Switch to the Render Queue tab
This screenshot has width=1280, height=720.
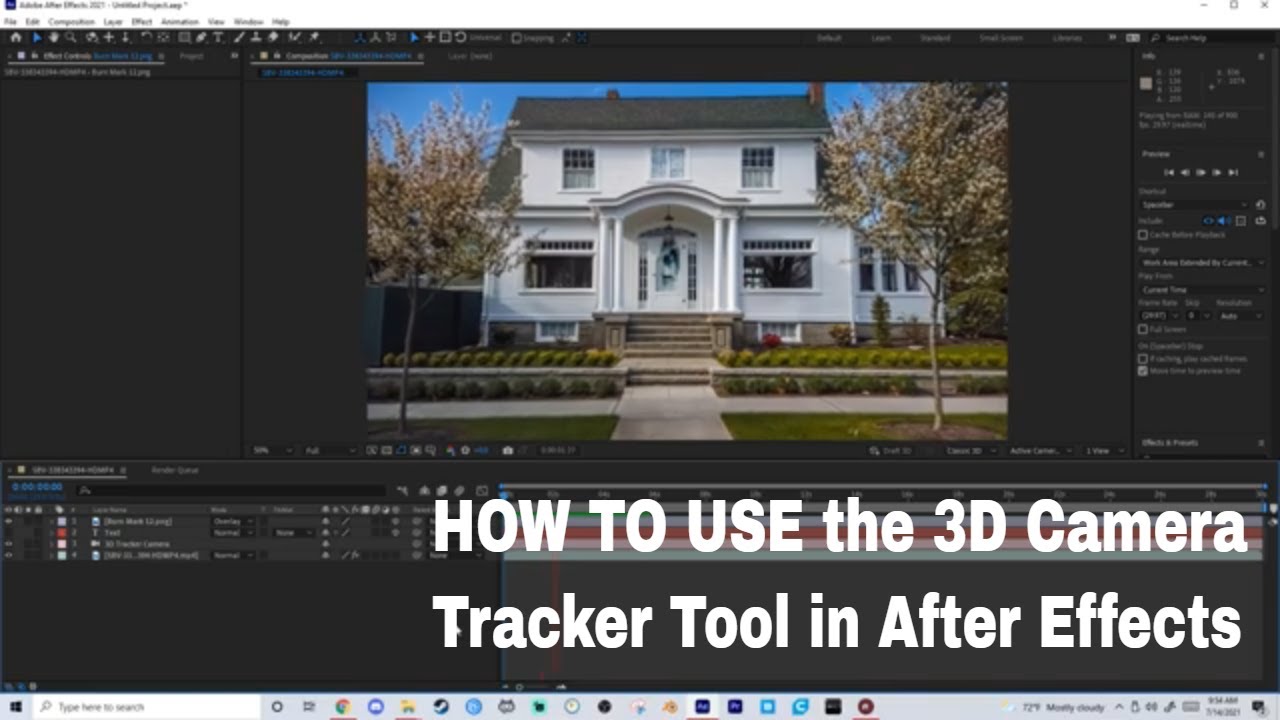(x=175, y=470)
